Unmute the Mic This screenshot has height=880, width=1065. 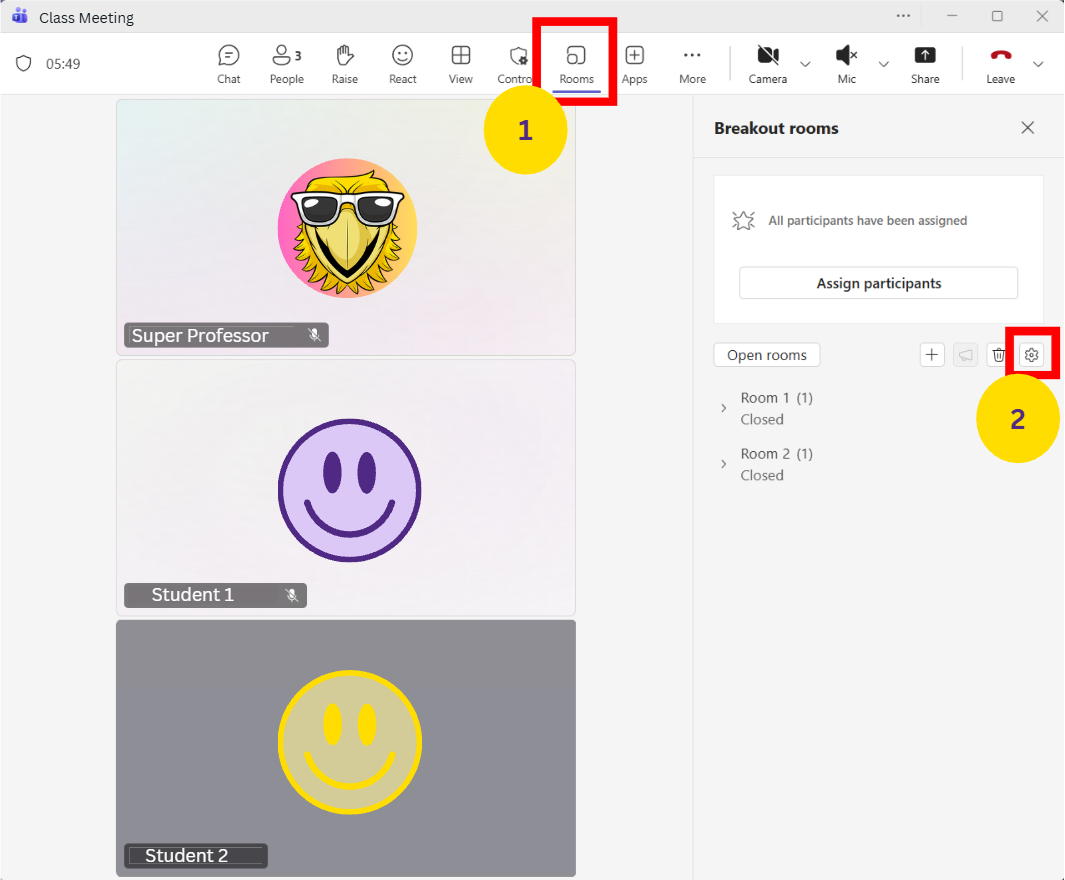[846, 63]
